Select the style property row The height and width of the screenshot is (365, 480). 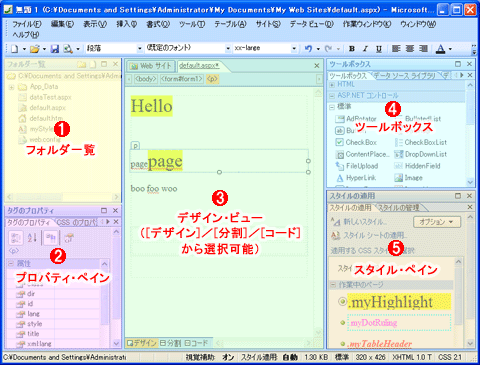coord(58,324)
